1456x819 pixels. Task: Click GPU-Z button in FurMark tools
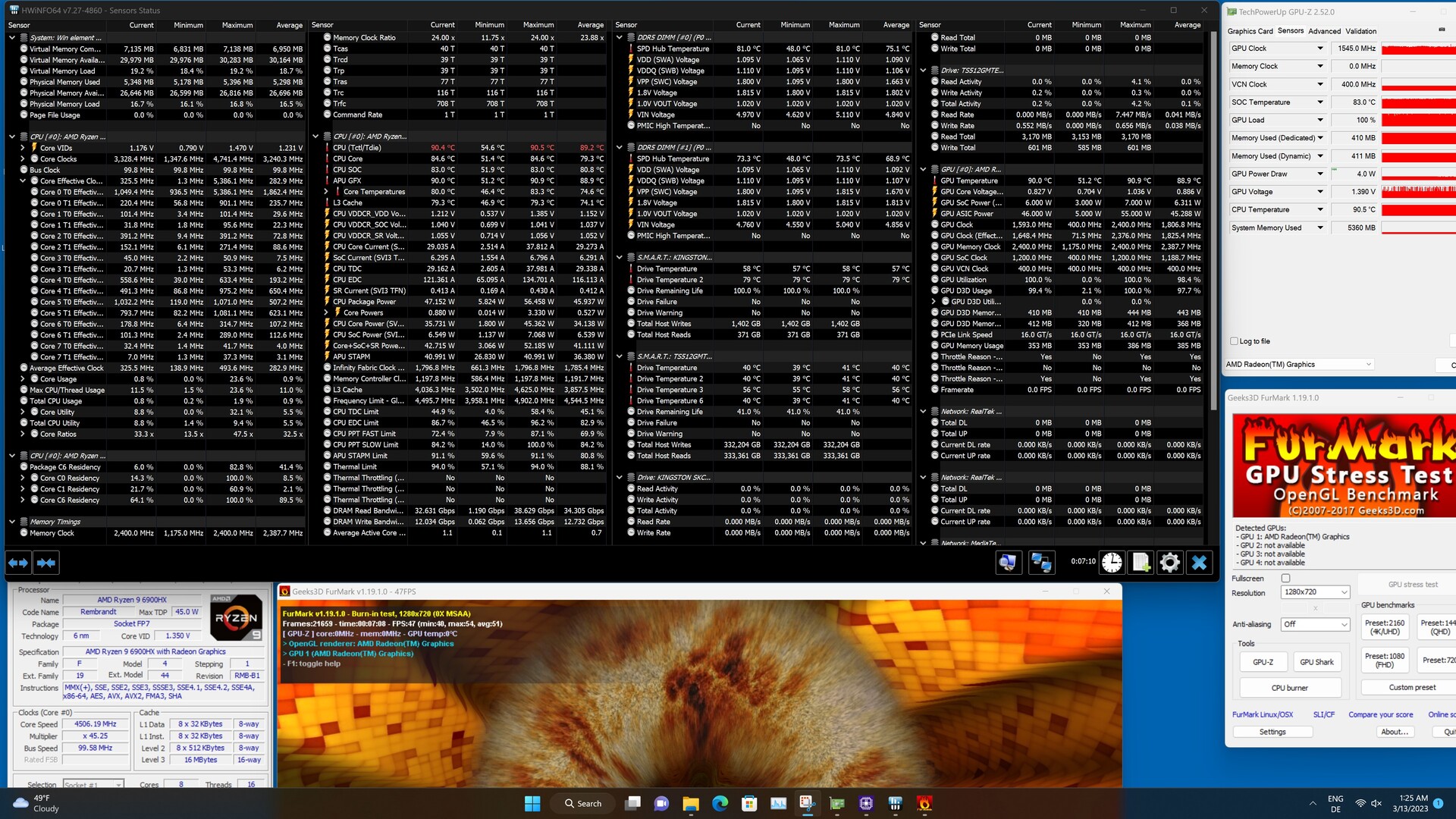(x=1263, y=662)
